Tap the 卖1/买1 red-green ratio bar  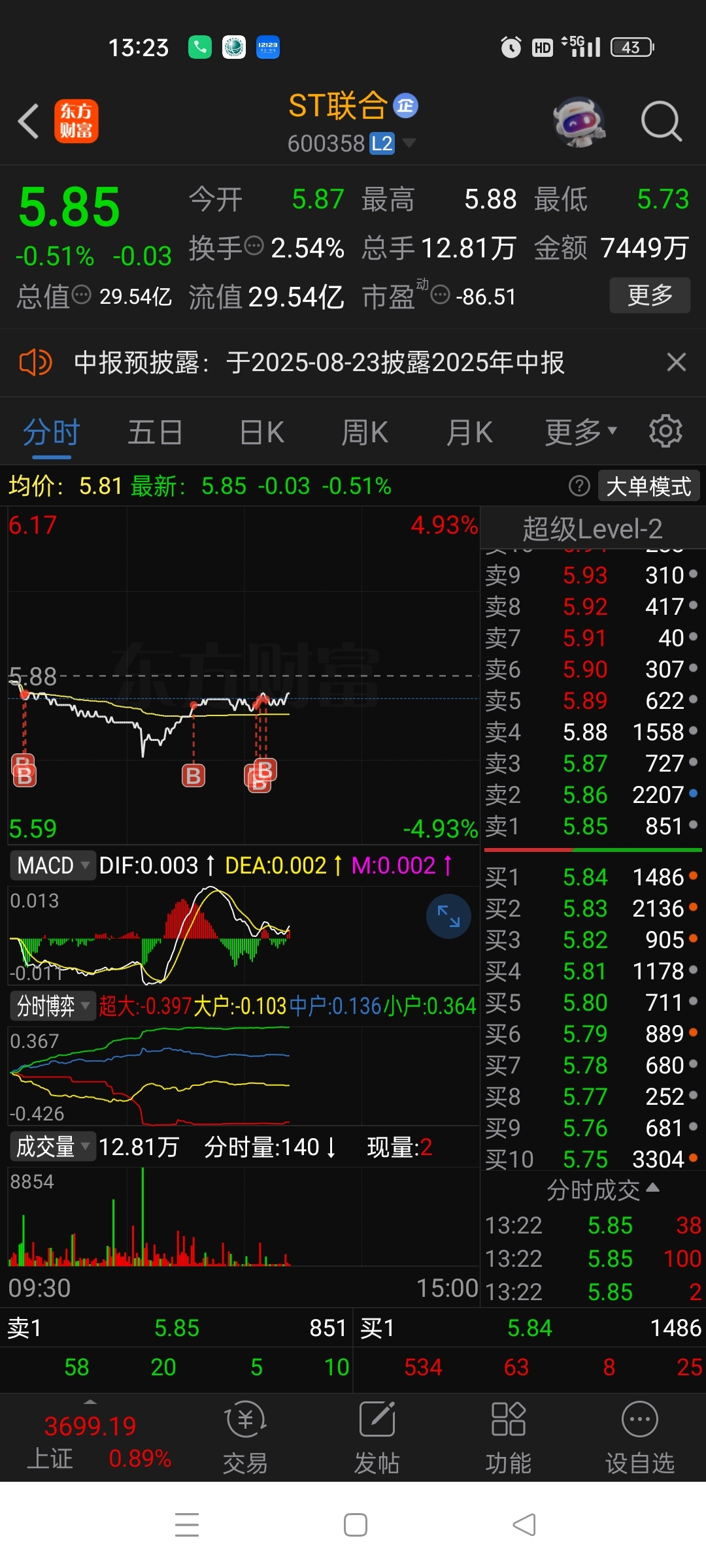(x=593, y=850)
